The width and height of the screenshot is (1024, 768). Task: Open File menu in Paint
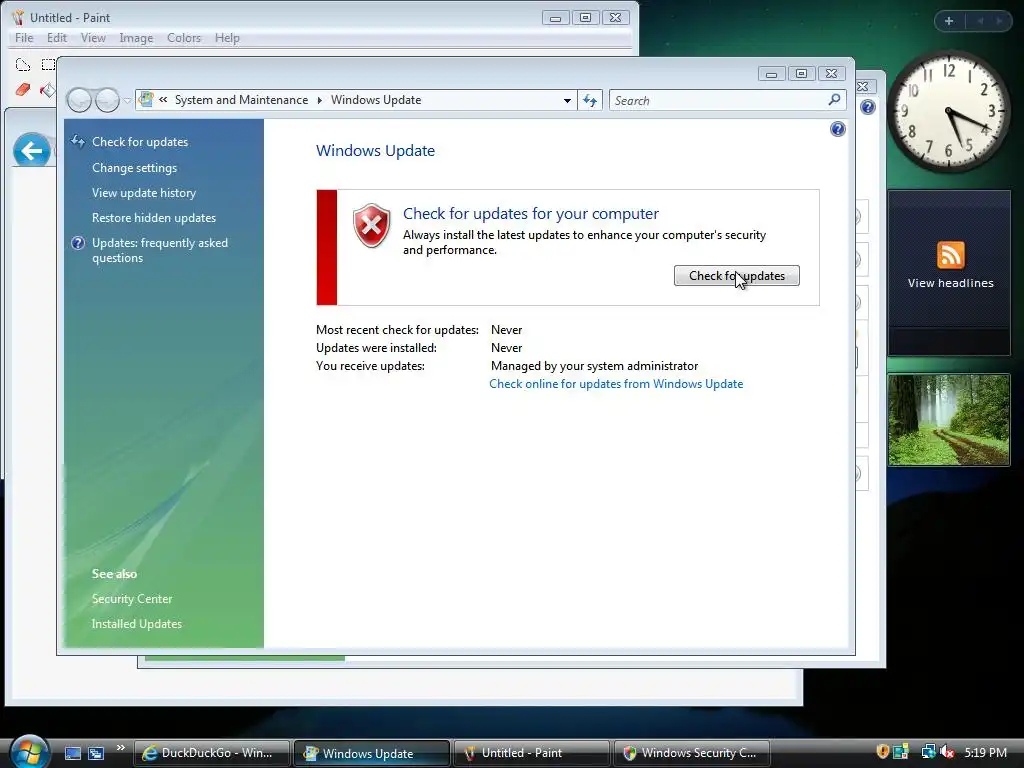(24, 38)
